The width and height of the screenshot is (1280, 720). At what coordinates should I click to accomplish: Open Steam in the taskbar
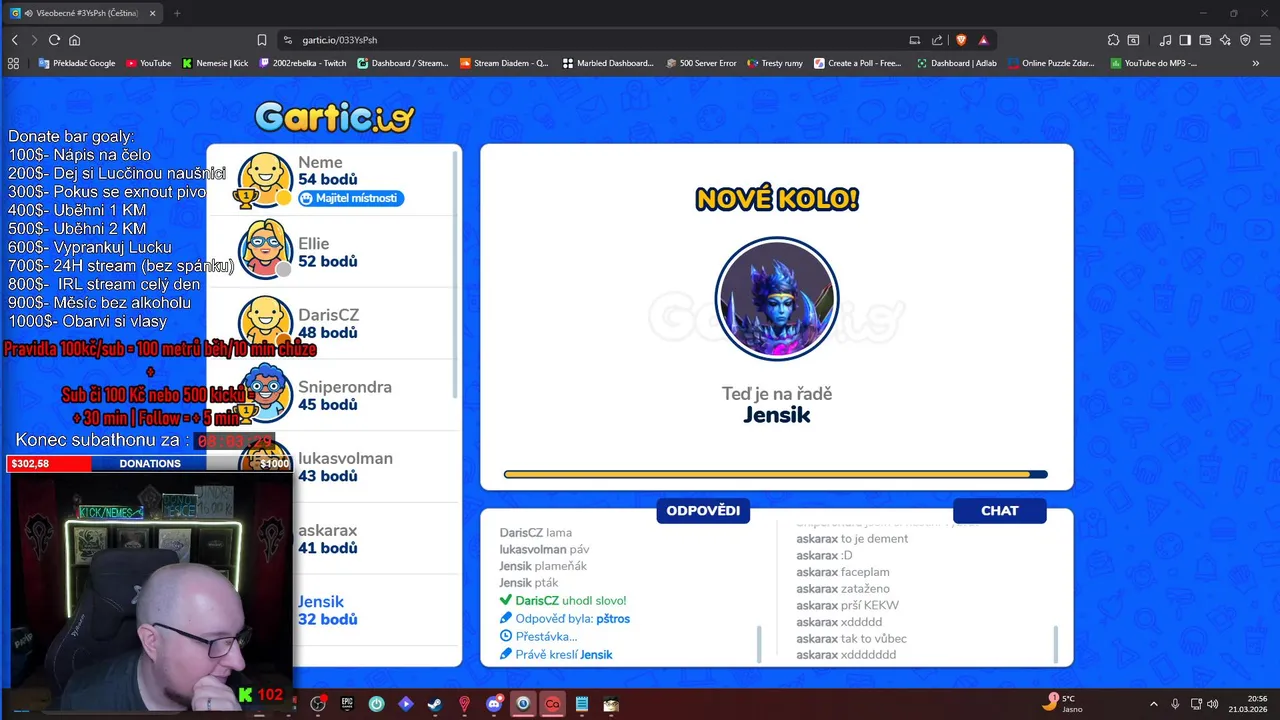click(435, 704)
